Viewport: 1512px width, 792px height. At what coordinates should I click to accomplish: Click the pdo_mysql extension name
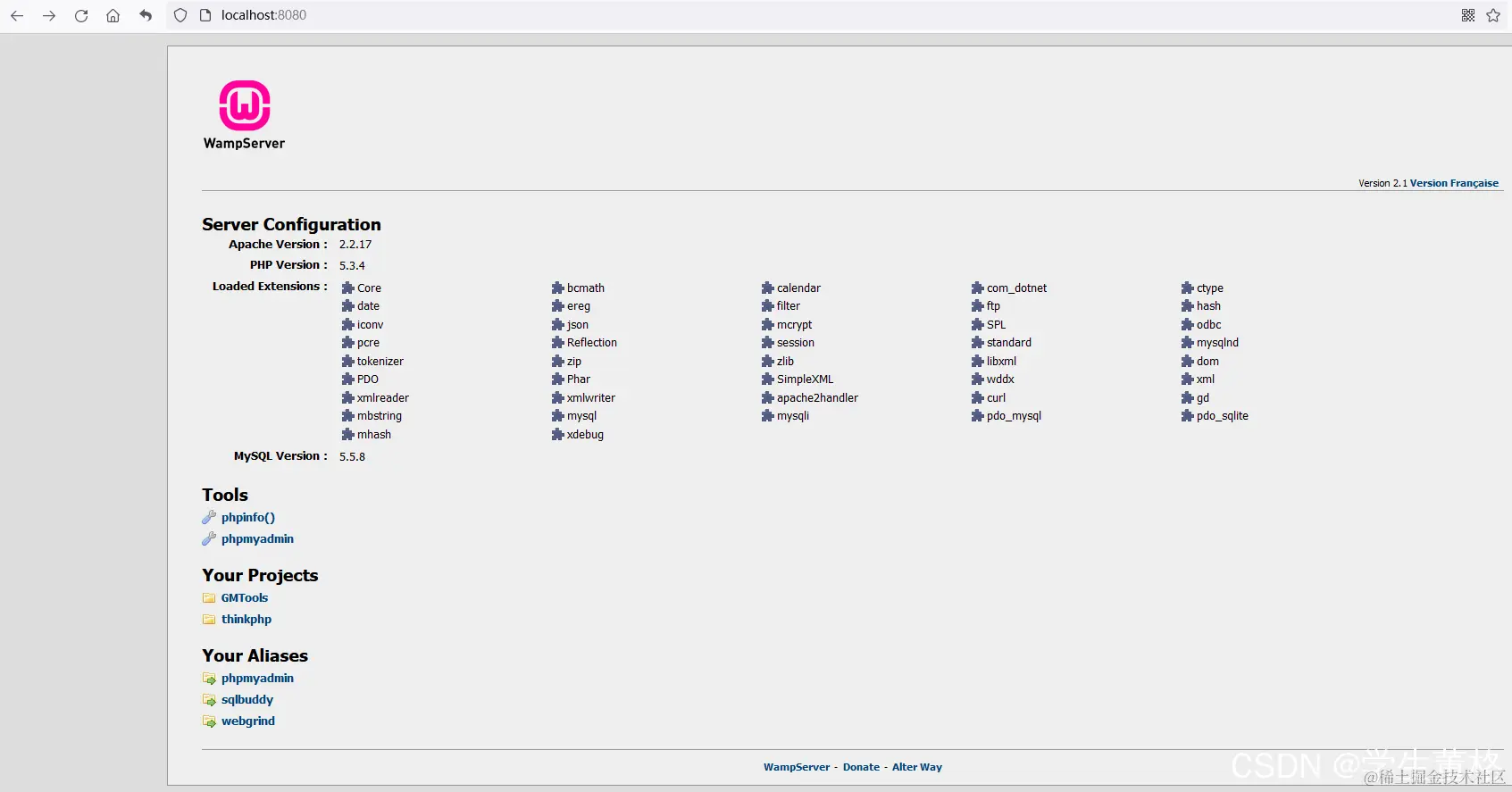click(1014, 416)
